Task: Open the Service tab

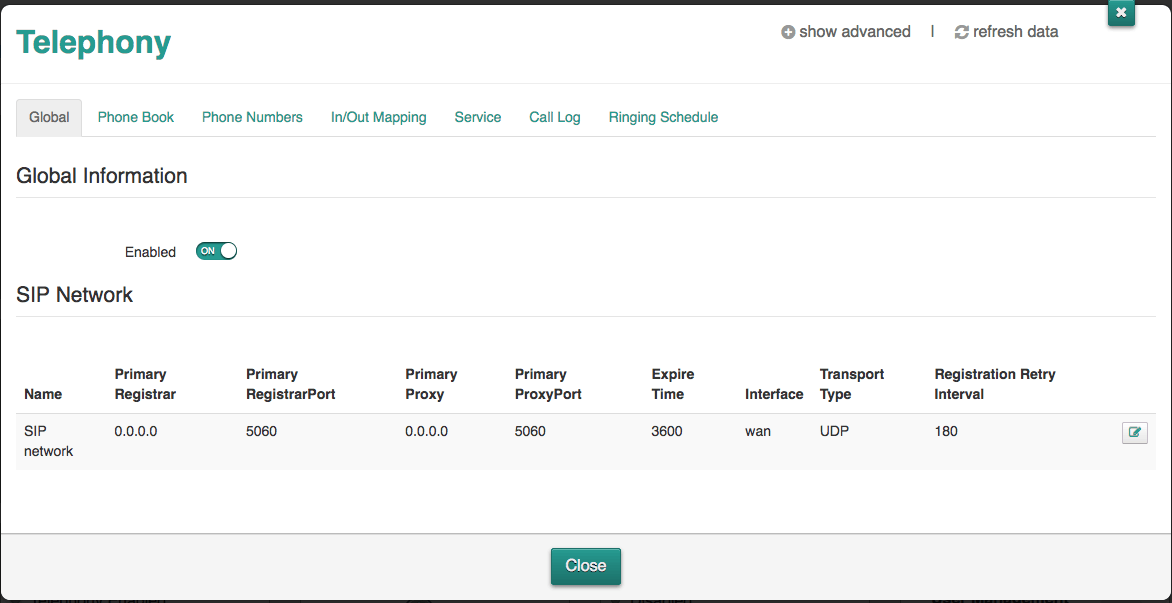Action: tap(478, 117)
